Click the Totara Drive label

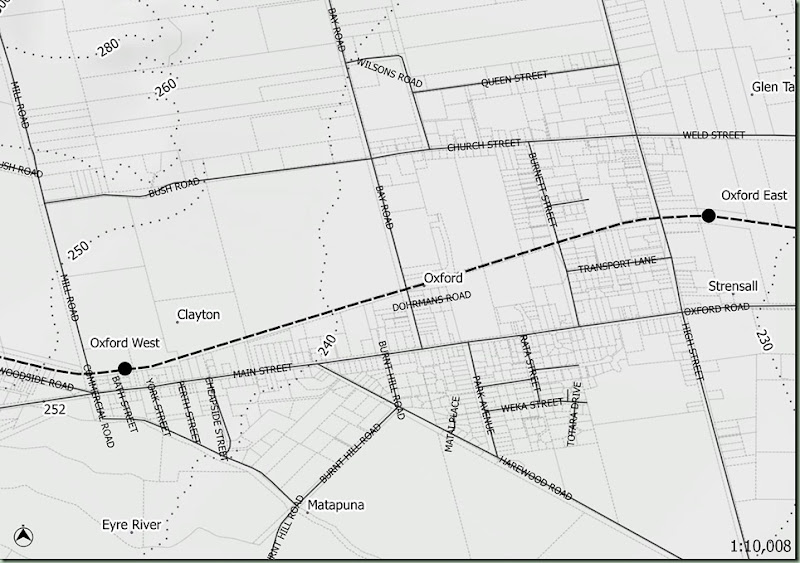(x=574, y=414)
